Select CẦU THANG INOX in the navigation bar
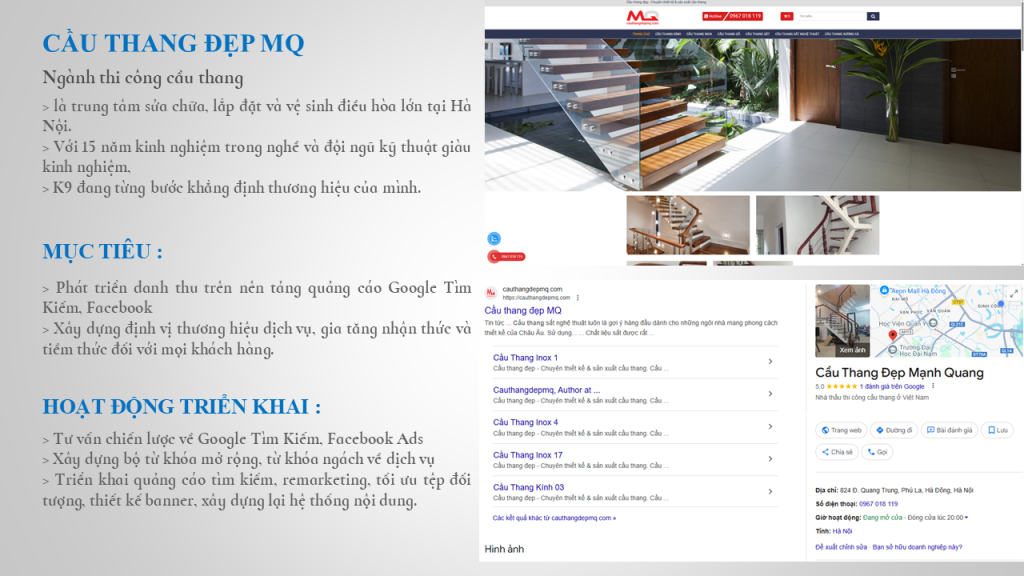 699,34
